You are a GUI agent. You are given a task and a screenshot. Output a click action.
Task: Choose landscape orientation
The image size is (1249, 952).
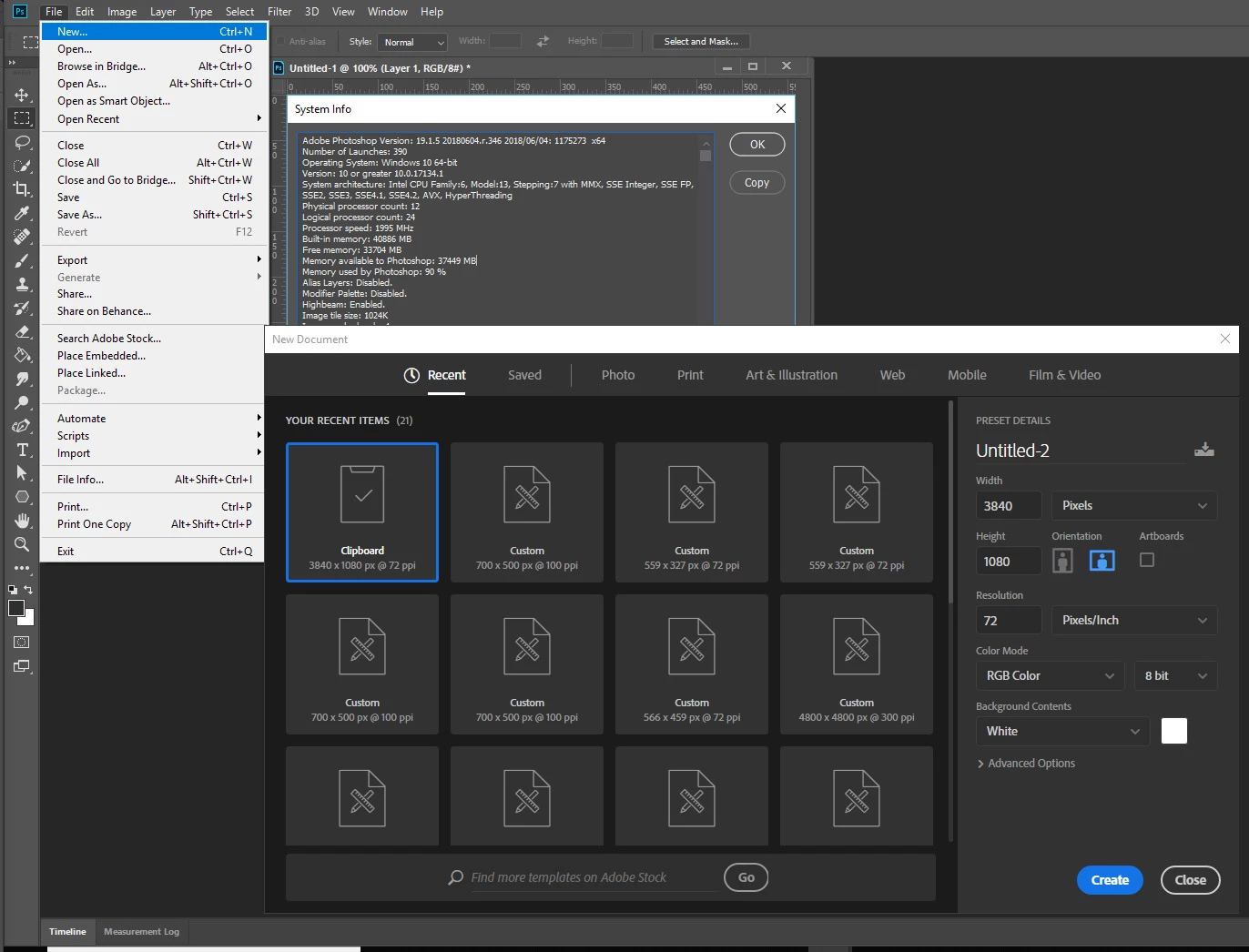pyautogui.click(x=1102, y=561)
